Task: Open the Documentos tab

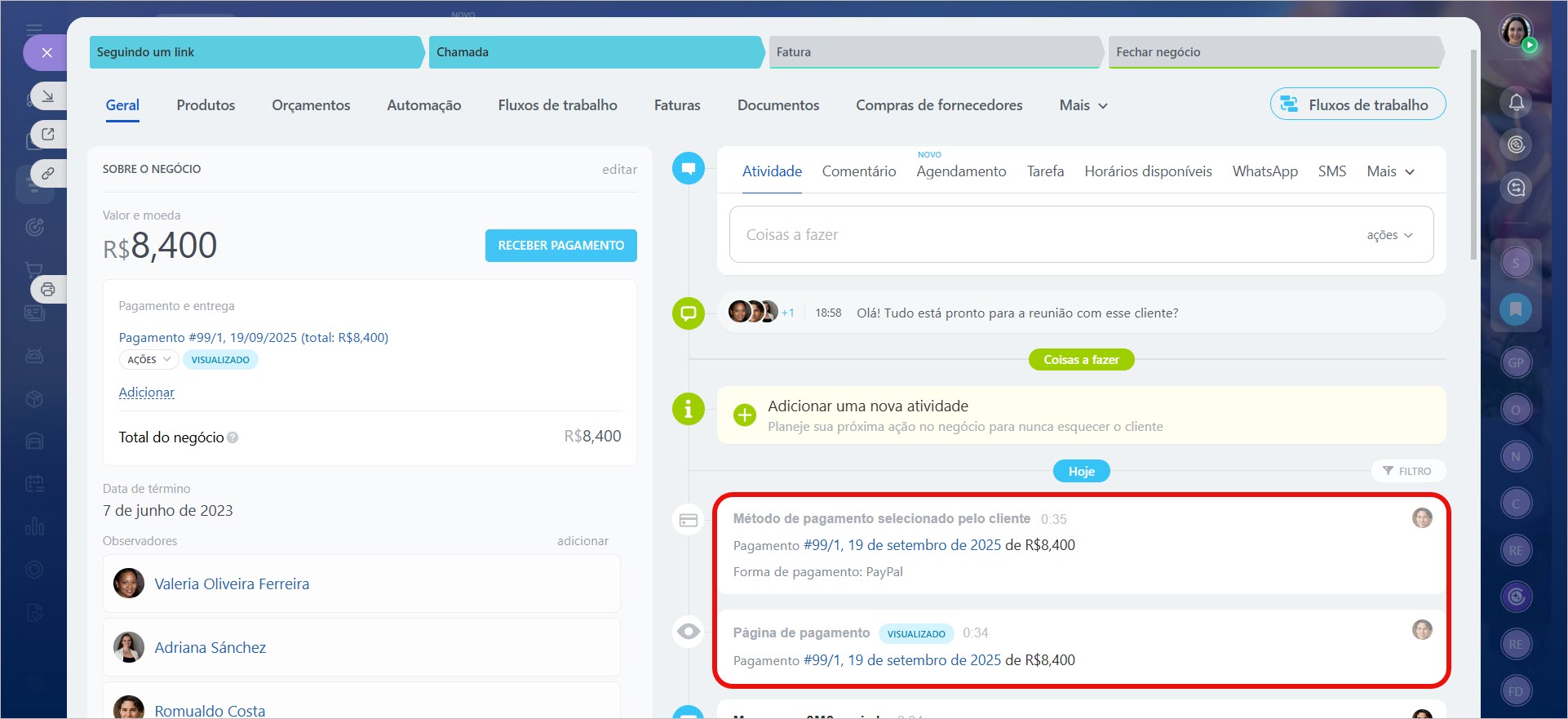Action: pyautogui.click(x=778, y=105)
